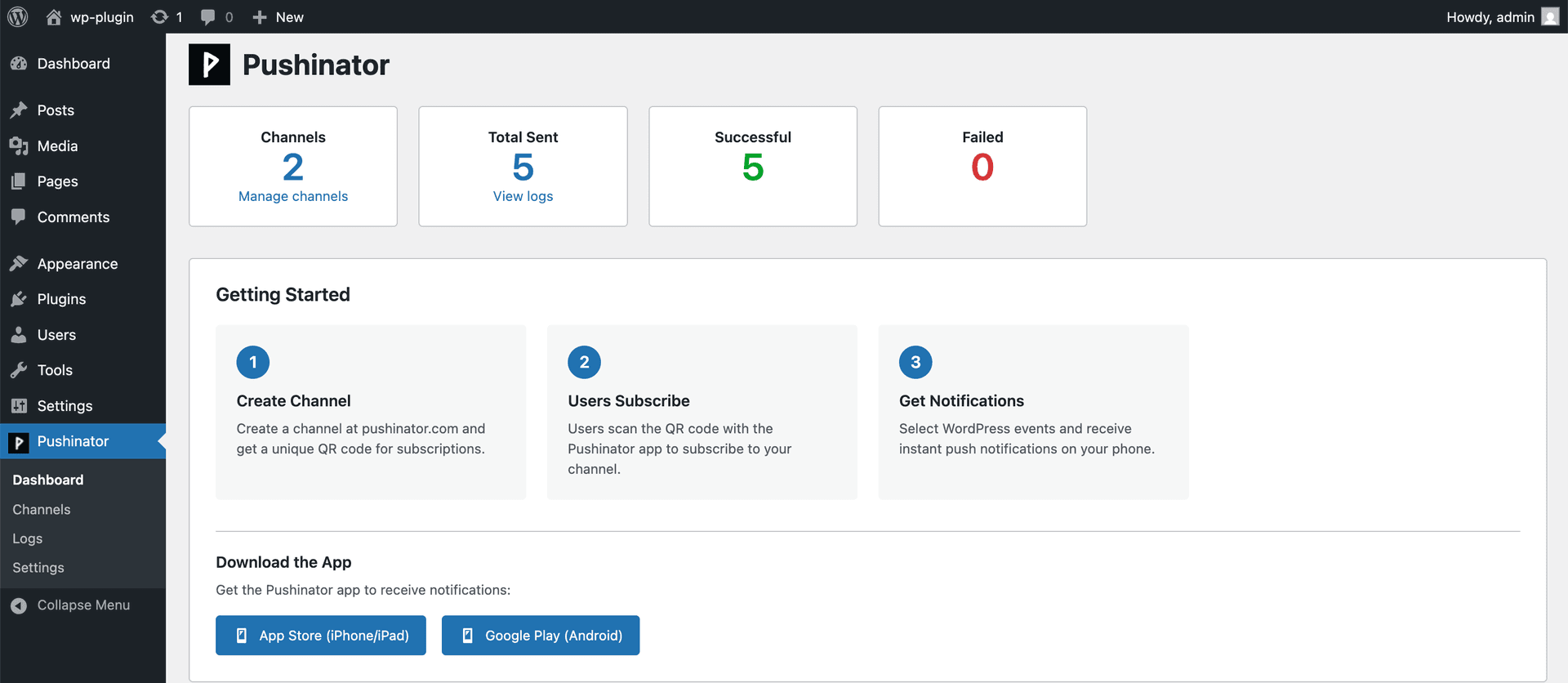
Task: Open Comments in the sidebar
Action: pyautogui.click(x=82, y=217)
